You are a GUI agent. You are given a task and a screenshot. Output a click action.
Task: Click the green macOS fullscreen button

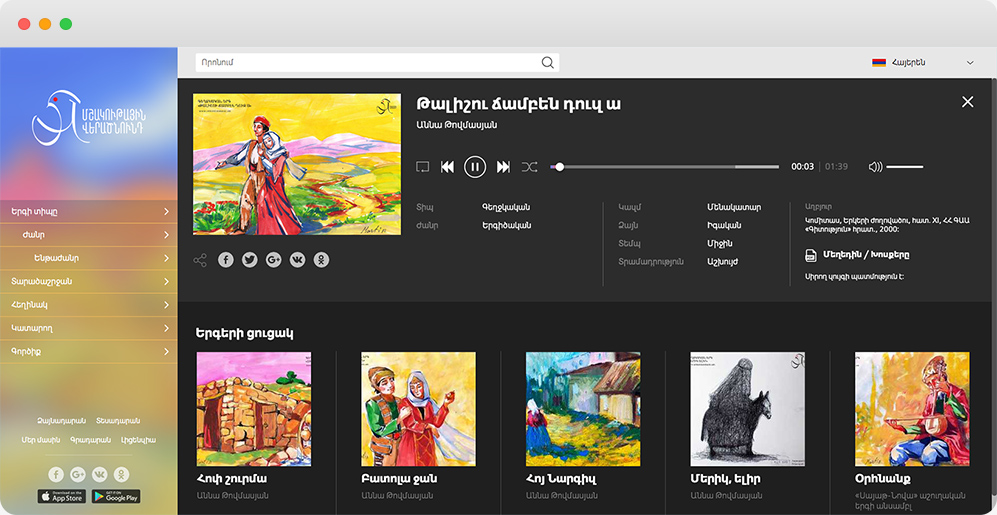65,24
